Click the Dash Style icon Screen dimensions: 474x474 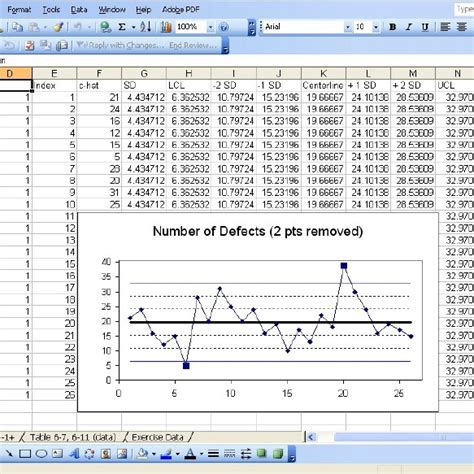pyautogui.click(x=229, y=453)
